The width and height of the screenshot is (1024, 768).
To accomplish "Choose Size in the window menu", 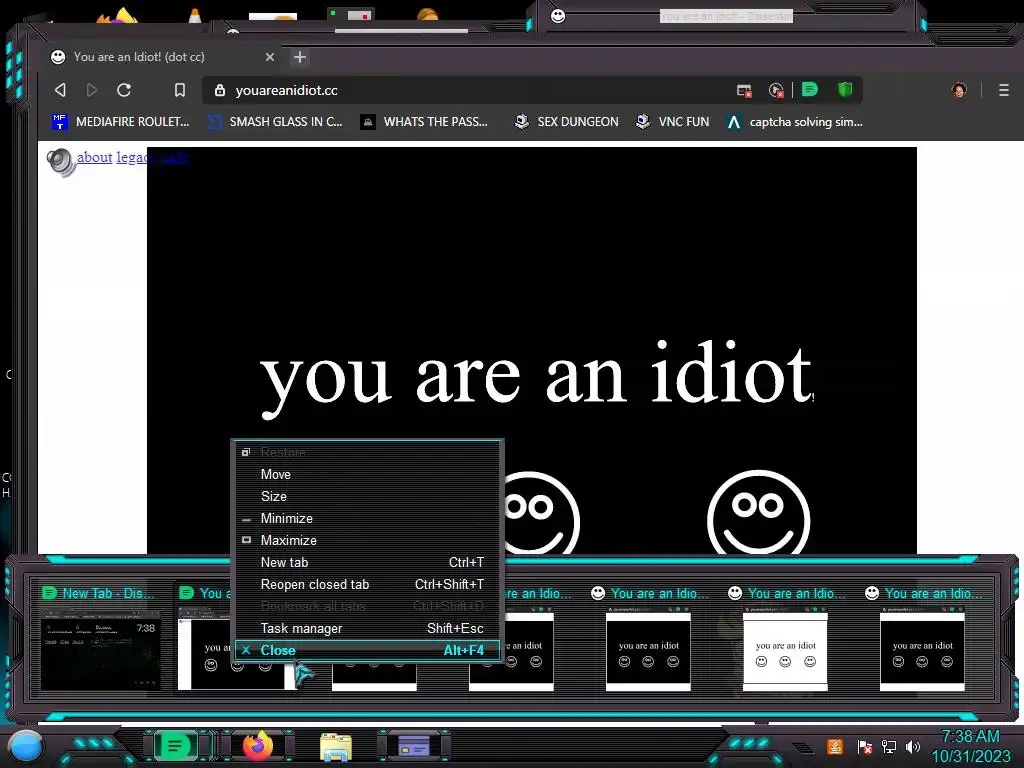I will 368,496.
